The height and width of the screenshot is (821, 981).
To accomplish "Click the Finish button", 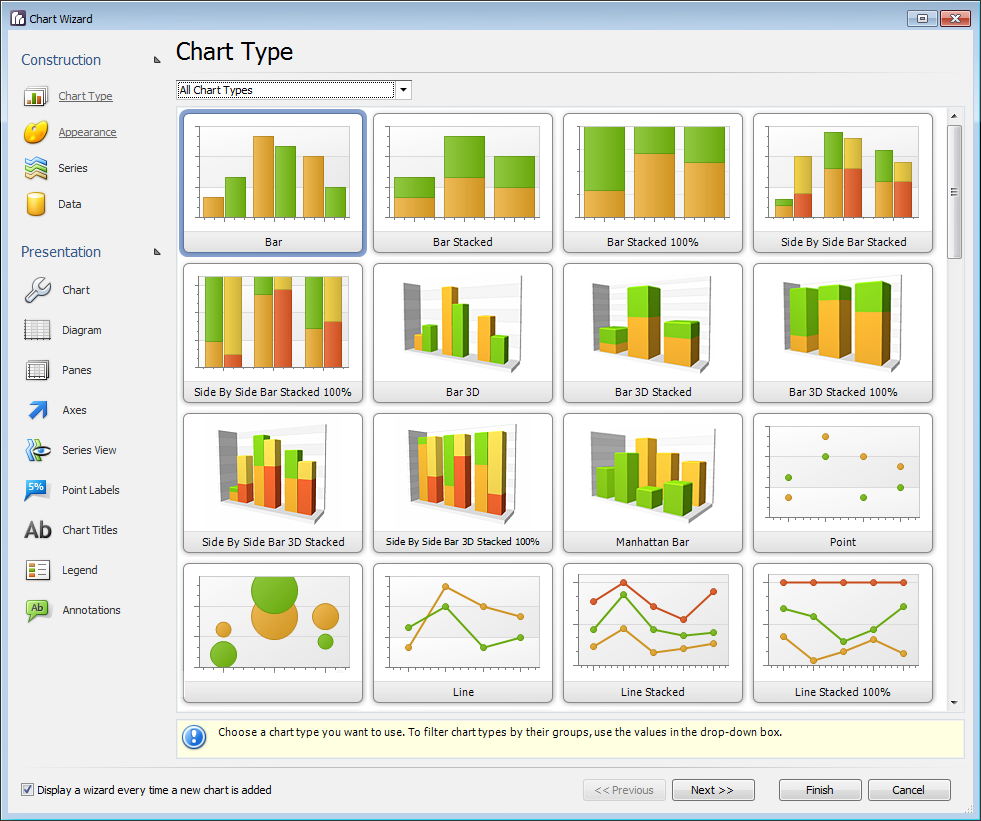I will tap(820, 790).
